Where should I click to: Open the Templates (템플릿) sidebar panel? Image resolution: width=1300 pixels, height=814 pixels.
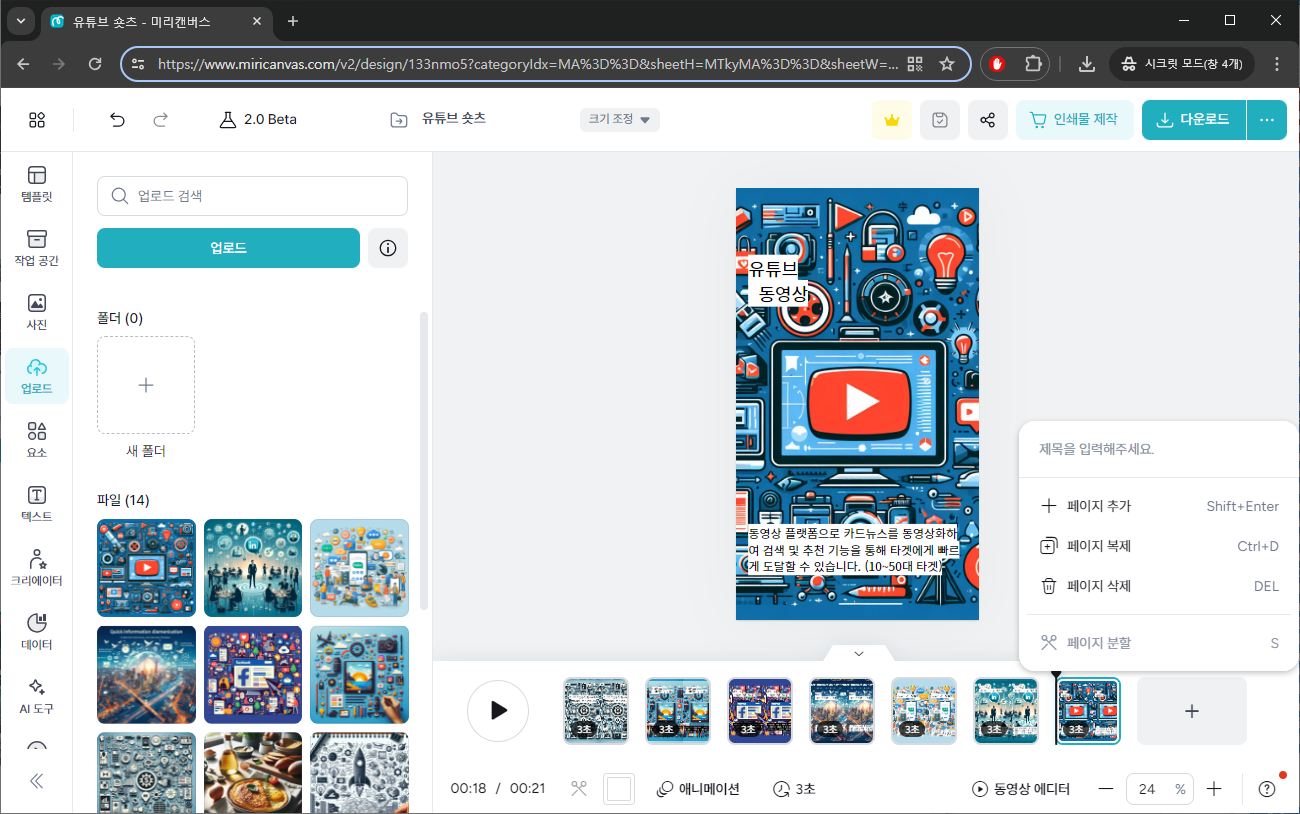pos(37,184)
